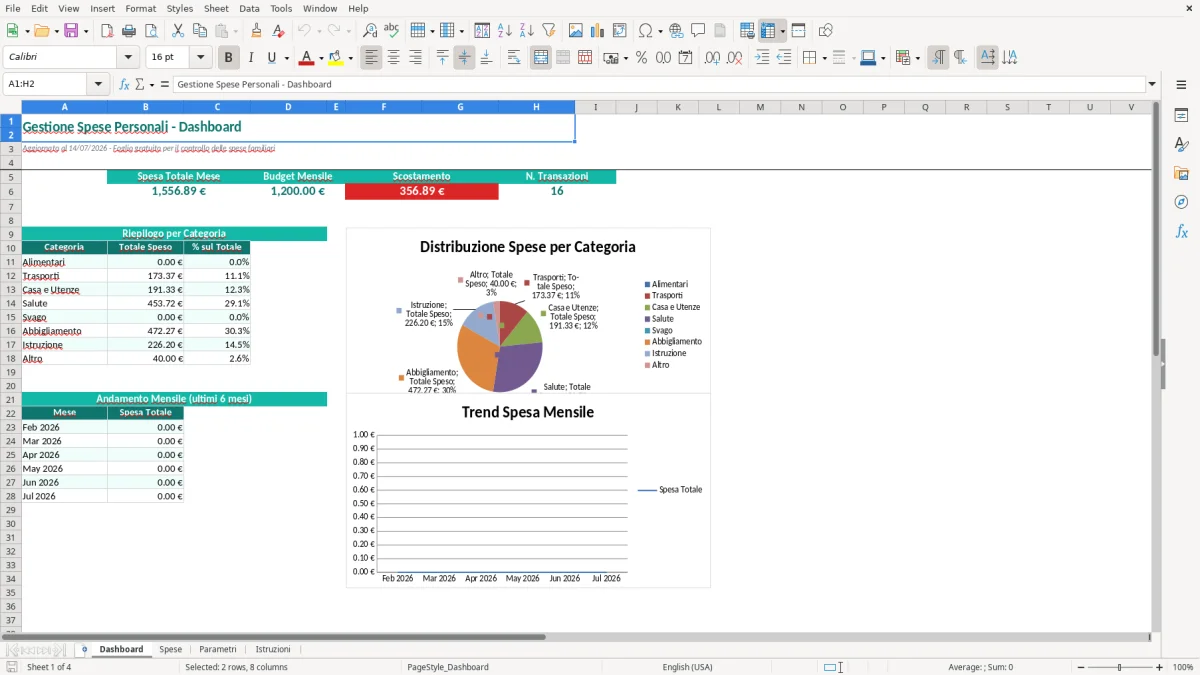Image resolution: width=1200 pixels, height=675 pixels.
Task: Click the Insert Hyperlink globe icon
Action: coord(676,31)
